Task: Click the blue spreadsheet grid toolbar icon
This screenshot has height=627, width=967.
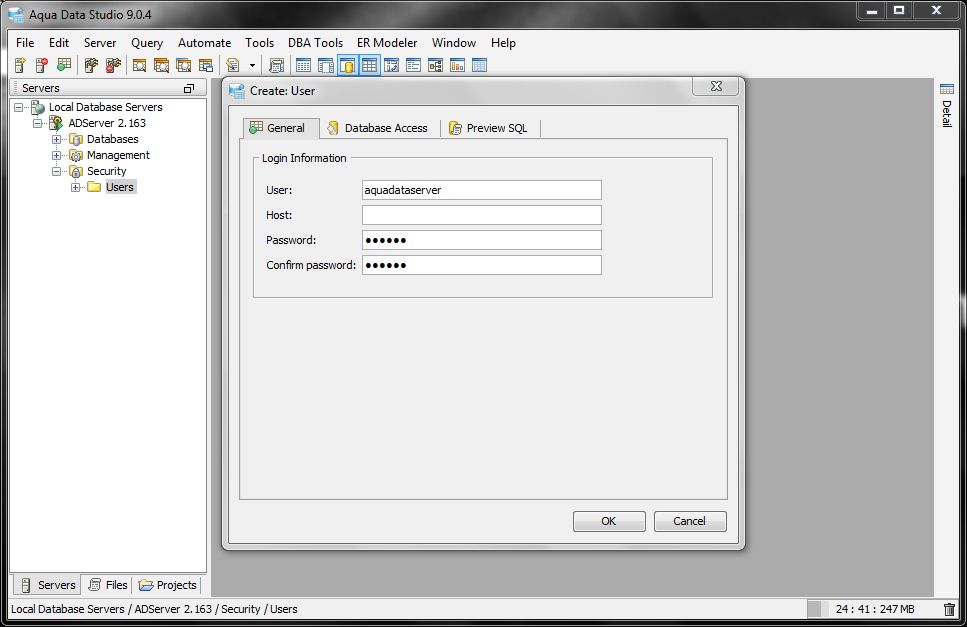Action: (480, 65)
